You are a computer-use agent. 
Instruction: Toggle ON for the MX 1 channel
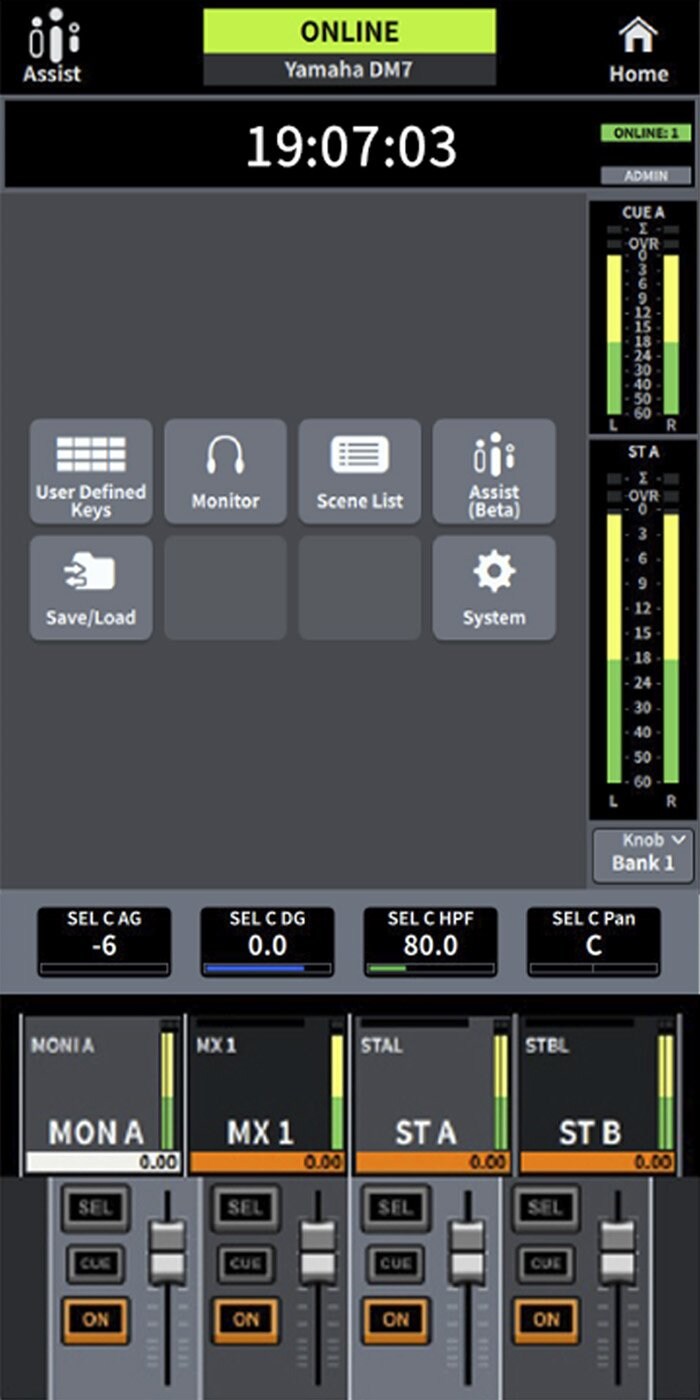coord(245,1319)
